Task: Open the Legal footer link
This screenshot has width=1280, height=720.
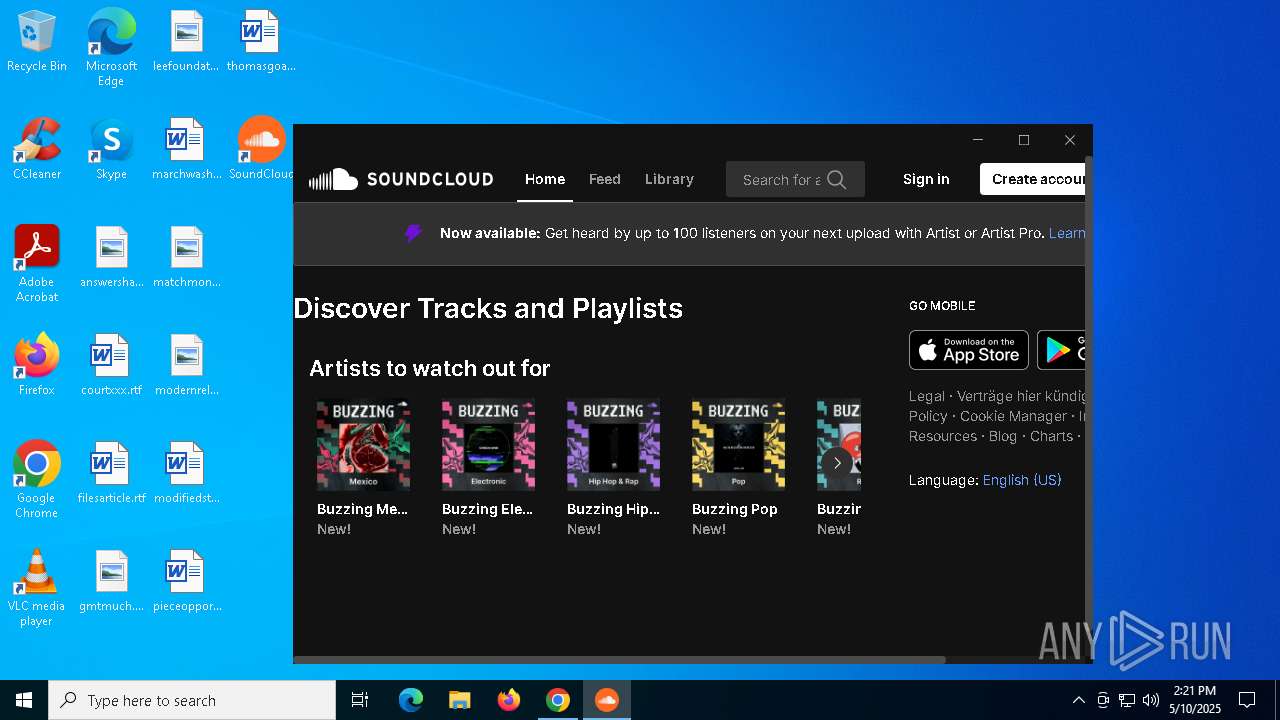Action: pos(927,396)
